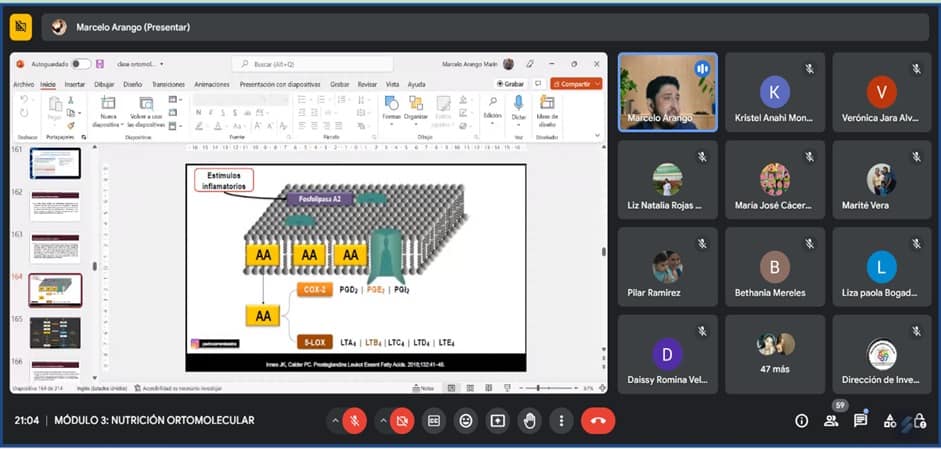Unmute the microphone in the call bar
941x449 pixels.
coord(354,421)
